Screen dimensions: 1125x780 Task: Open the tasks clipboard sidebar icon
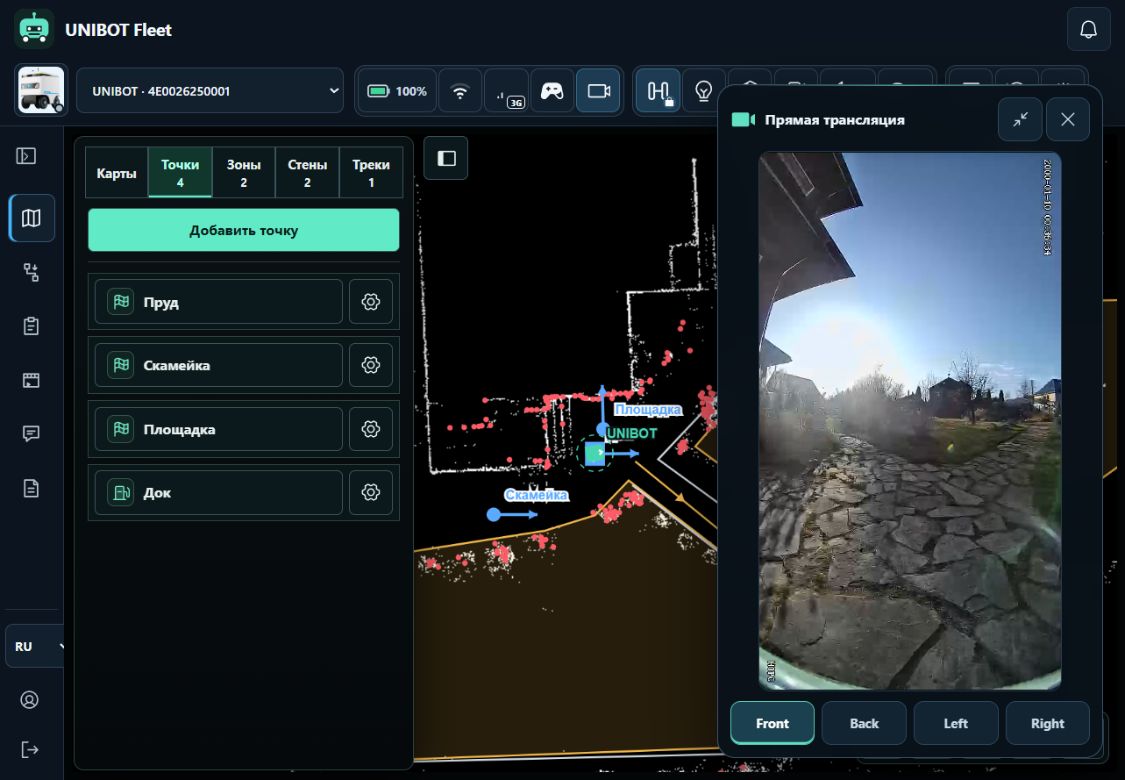tap(31, 326)
